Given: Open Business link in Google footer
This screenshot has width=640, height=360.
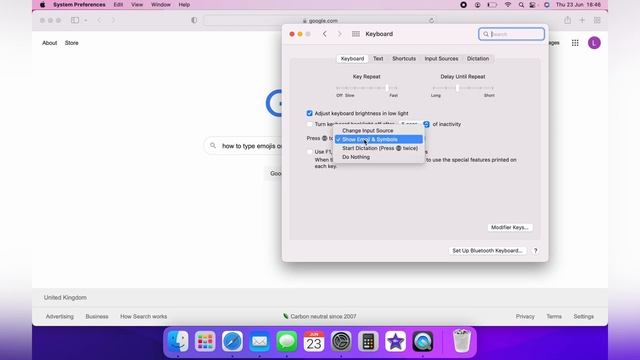Looking at the screenshot, I should (97, 316).
